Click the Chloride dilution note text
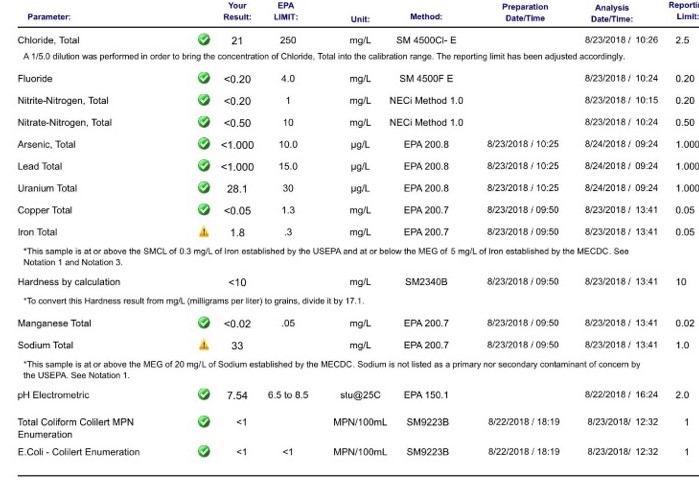The height and width of the screenshot is (490, 699). pyautogui.click(x=324, y=57)
